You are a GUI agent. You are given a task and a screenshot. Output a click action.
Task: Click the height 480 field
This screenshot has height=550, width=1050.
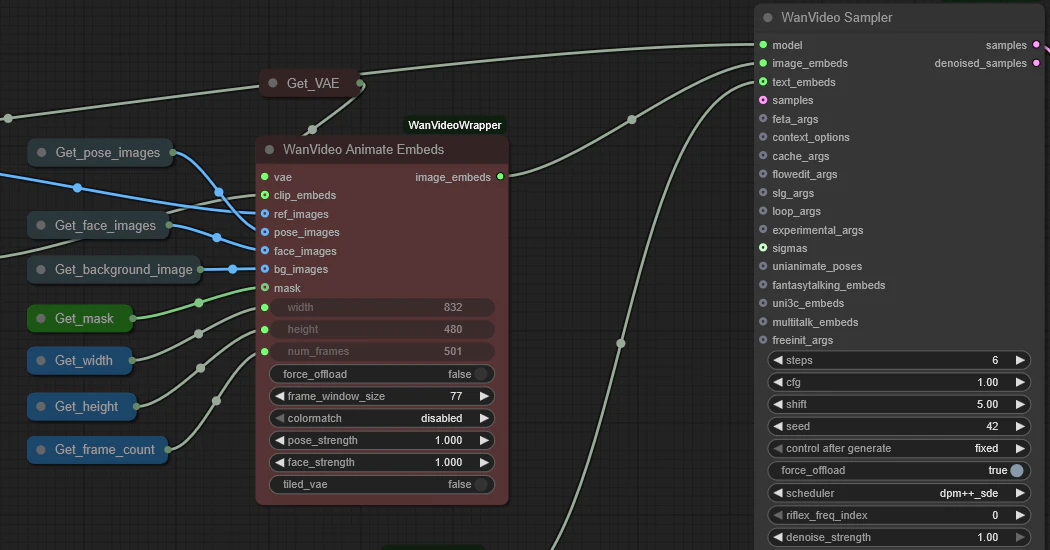tap(382, 329)
